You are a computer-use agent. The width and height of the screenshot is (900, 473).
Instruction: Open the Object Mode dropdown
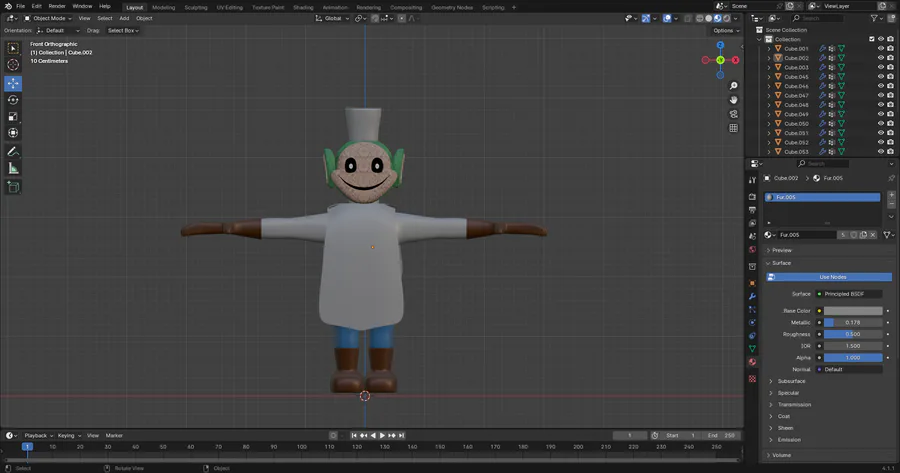click(48, 18)
